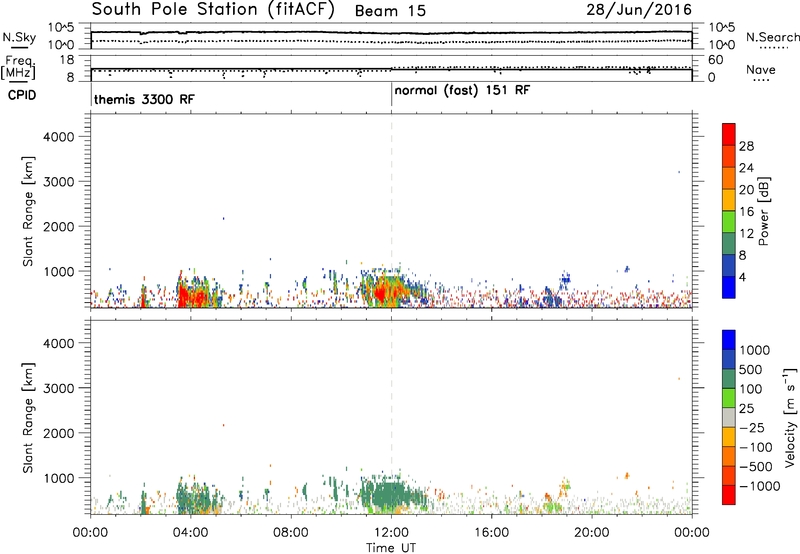Screen dimensions: 800x554
Task: Click the 'Beam 15' label
Action: [x=390, y=11]
